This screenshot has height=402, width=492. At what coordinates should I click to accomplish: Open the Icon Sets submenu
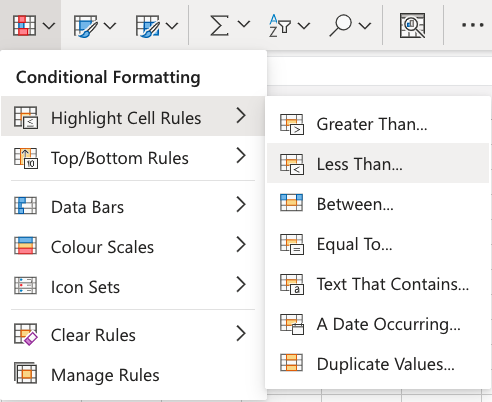(133, 287)
